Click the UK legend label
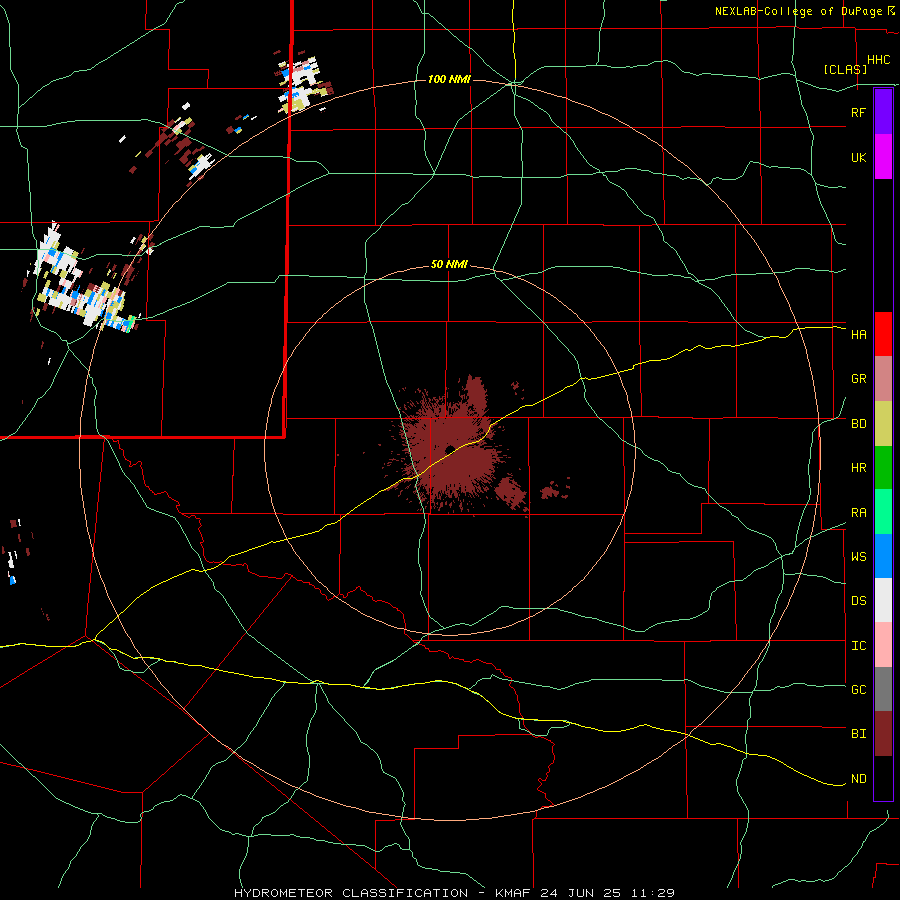Screen dimensions: 900x900 coord(858,157)
